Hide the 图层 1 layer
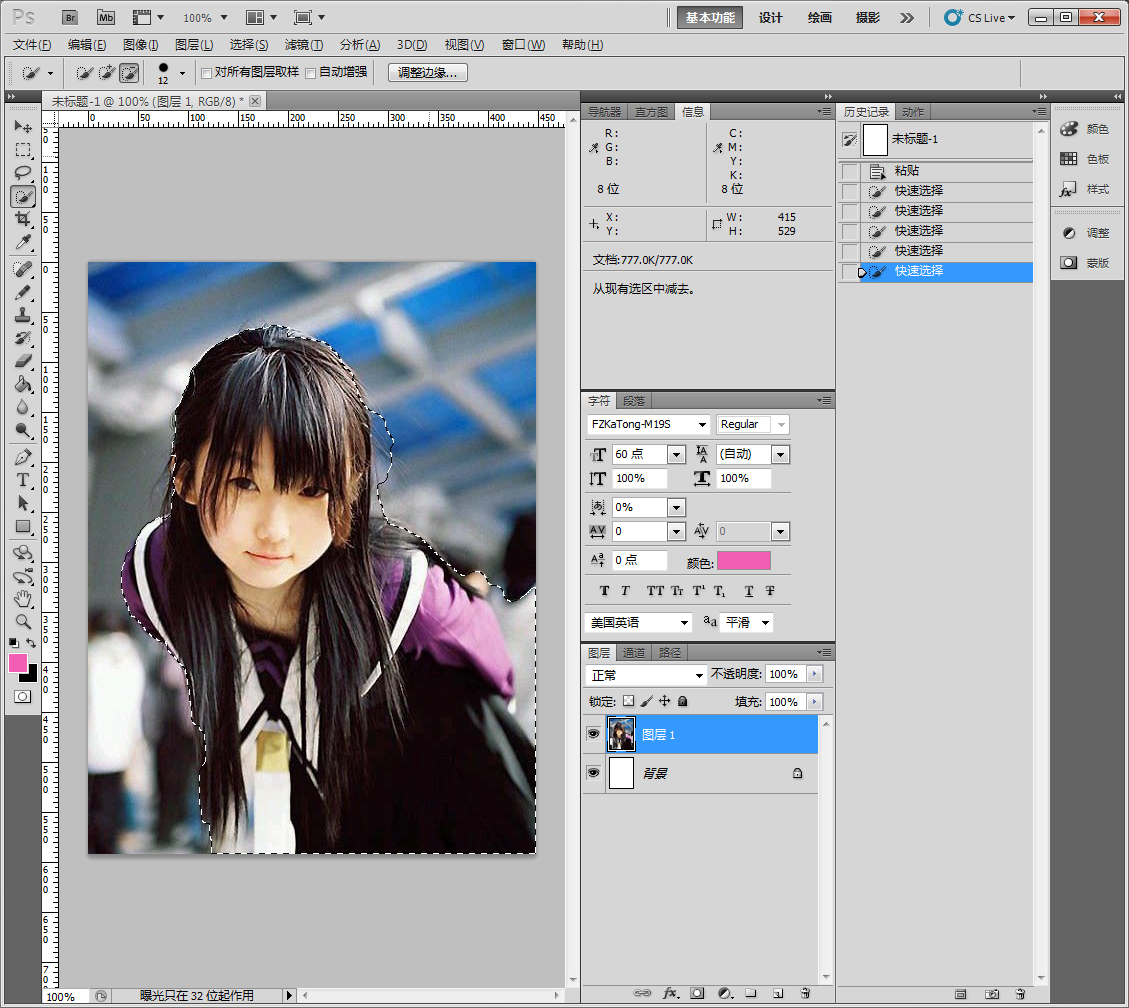The height and width of the screenshot is (1008, 1129). click(x=593, y=734)
